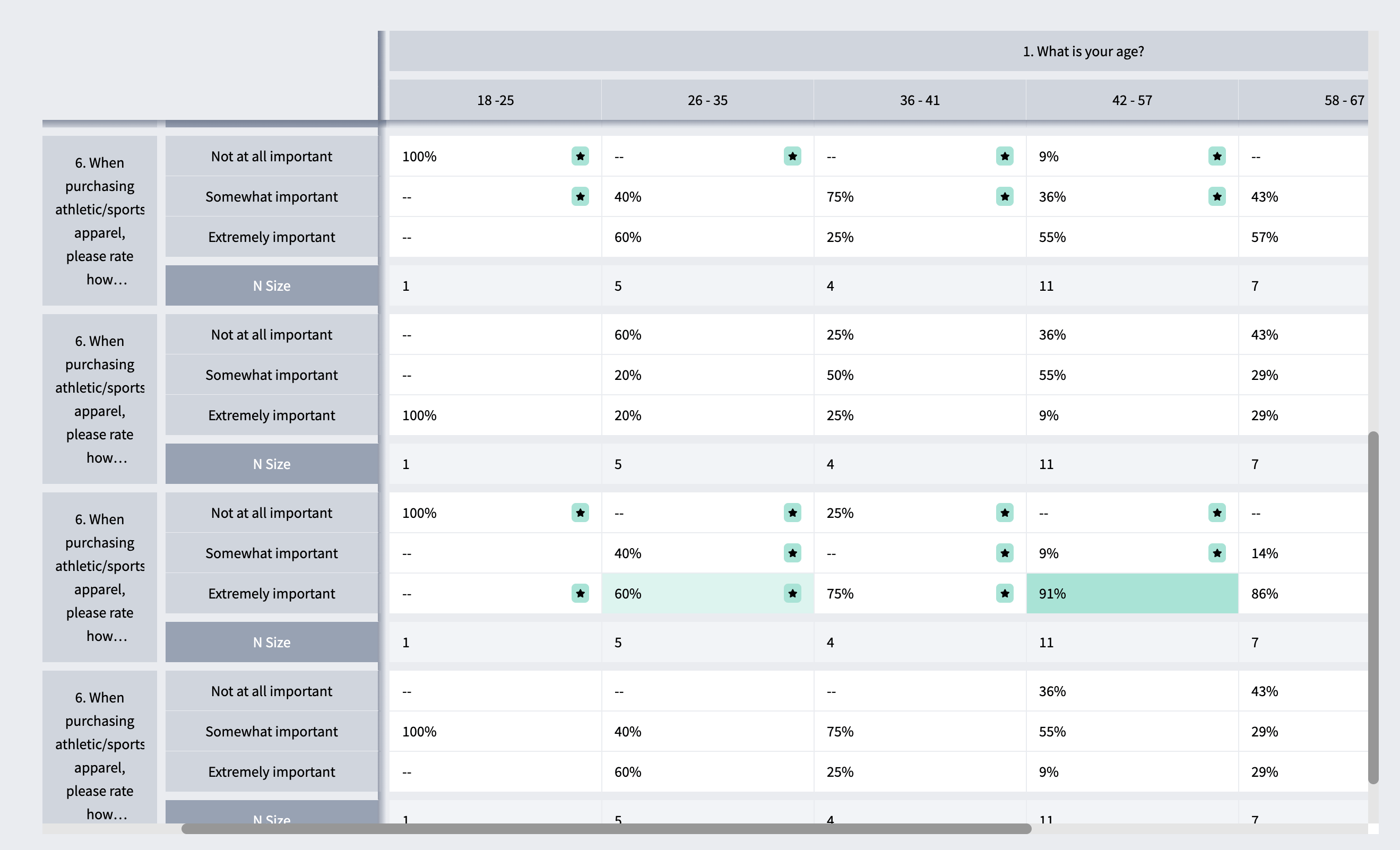
Task: Click the star in third block's 100% Not at all important cell
Action: (x=580, y=513)
